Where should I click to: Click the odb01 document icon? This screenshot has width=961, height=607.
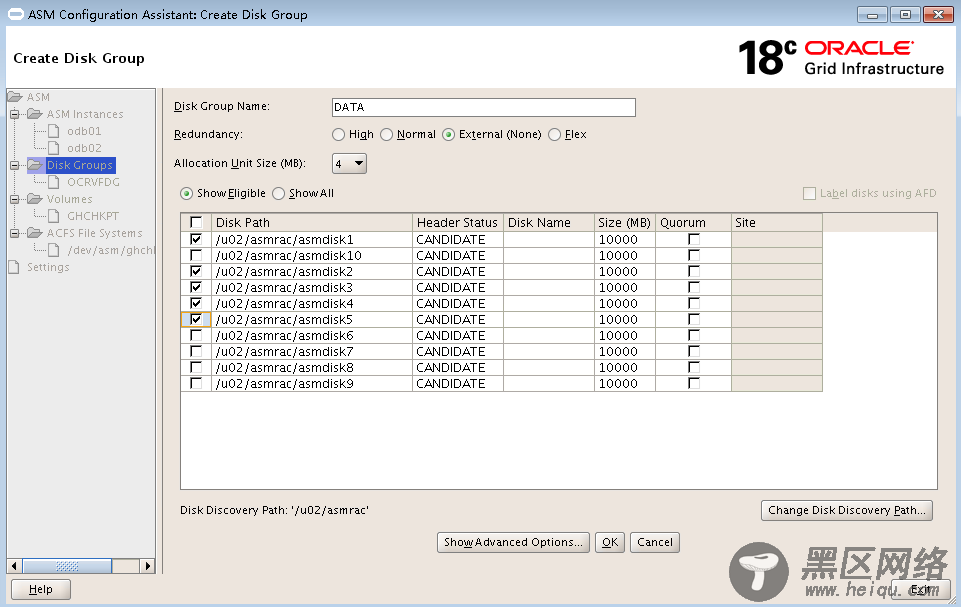pos(54,131)
